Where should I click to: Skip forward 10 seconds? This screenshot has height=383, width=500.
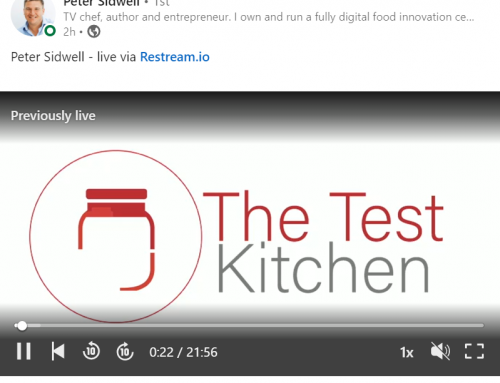point(125,351)
